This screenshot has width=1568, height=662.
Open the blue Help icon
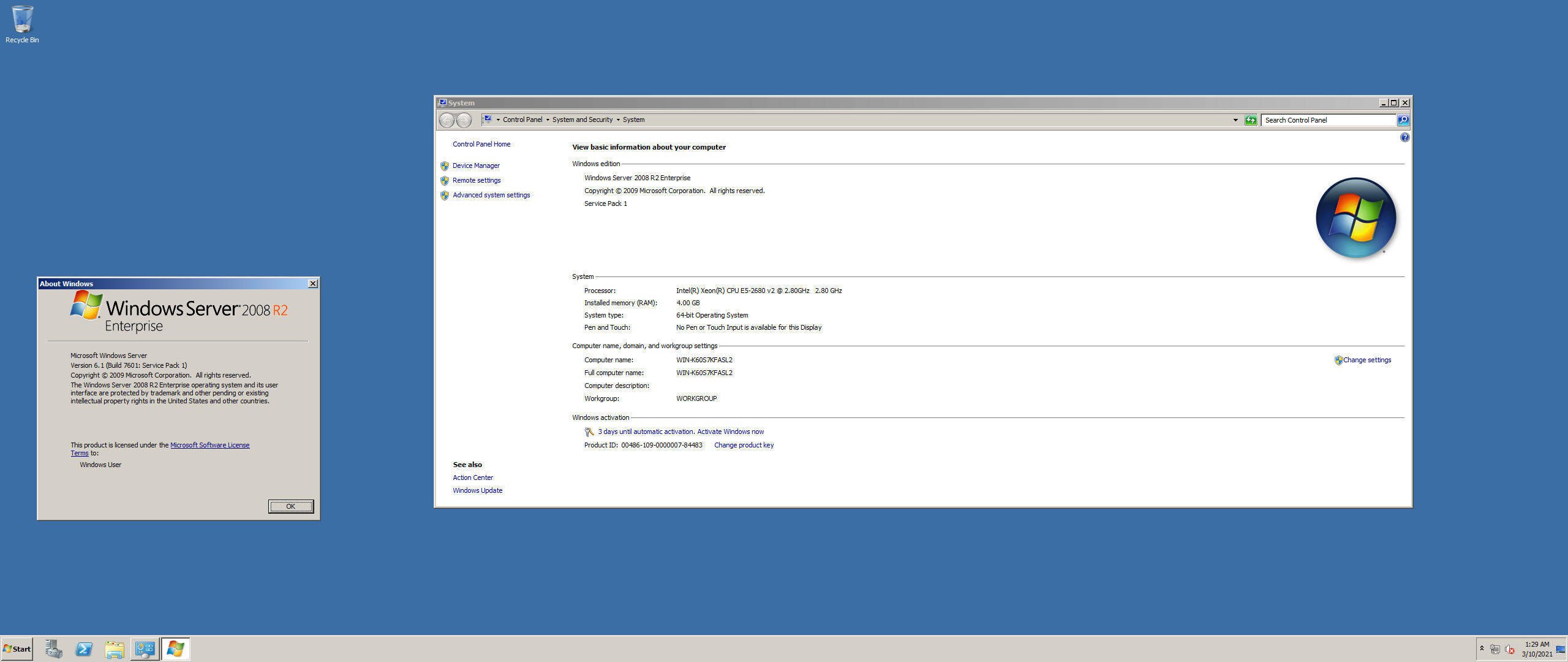(1404, 137)
